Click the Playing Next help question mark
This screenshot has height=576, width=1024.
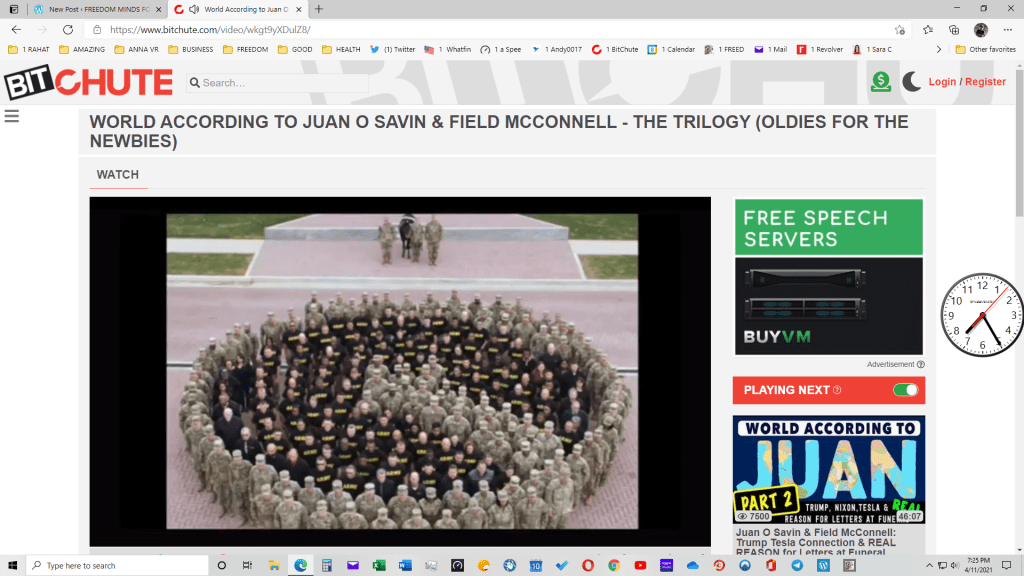(x=837, y=390)
